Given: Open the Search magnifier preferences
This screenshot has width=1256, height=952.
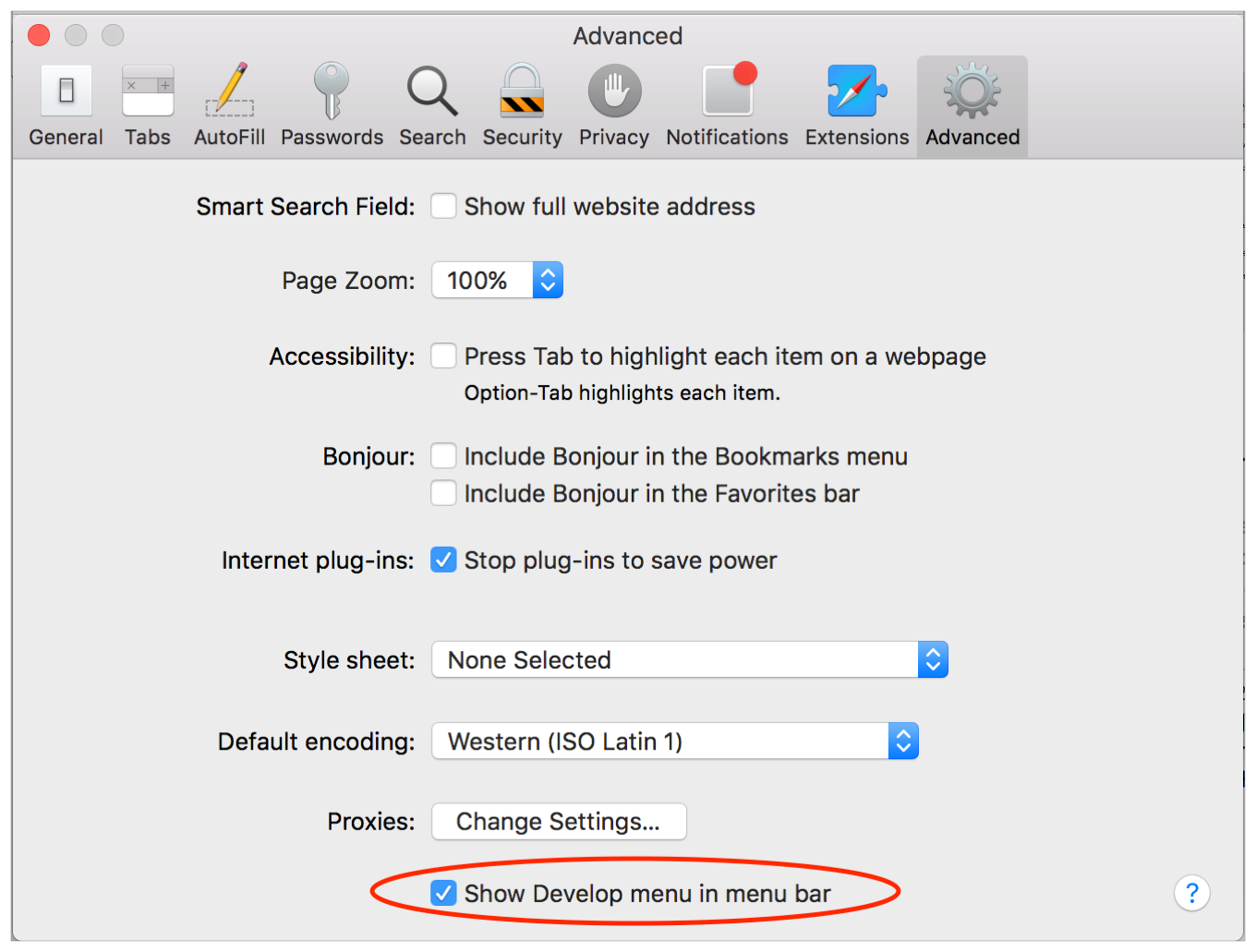Looking at the screenshot, I should 432,106.
